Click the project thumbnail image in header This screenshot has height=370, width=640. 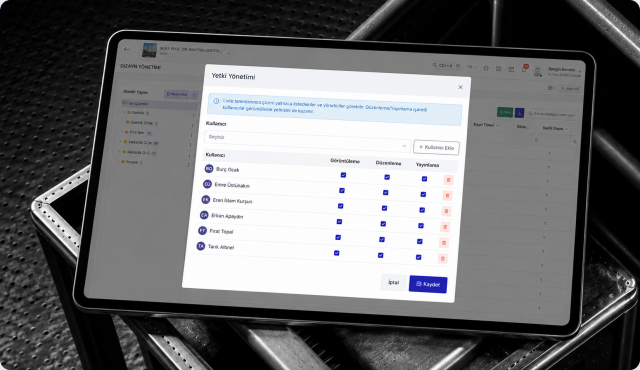[x=149, y=50]
